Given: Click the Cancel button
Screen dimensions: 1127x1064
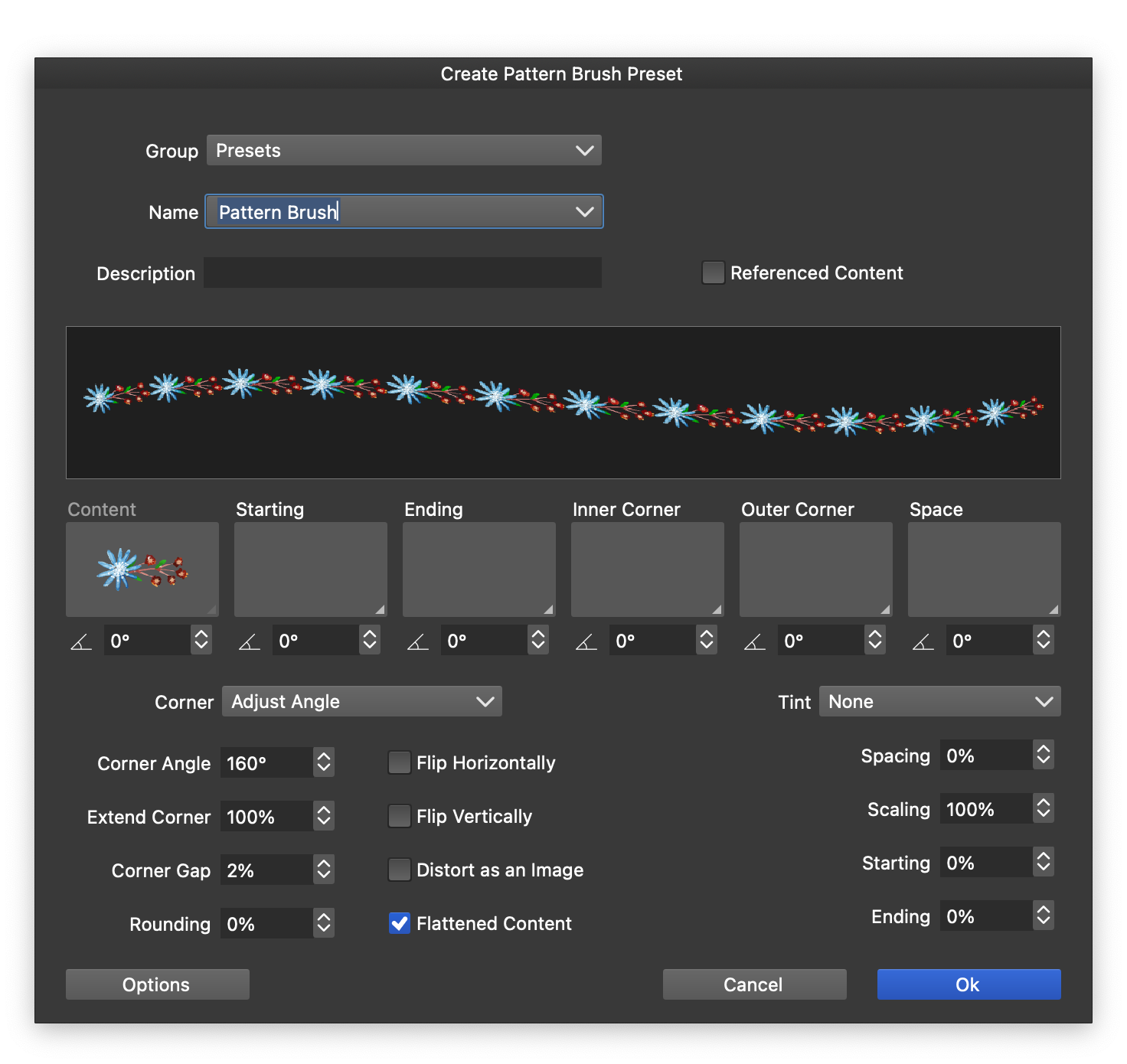Looking at the screenshot, I should tap(754, 984).
